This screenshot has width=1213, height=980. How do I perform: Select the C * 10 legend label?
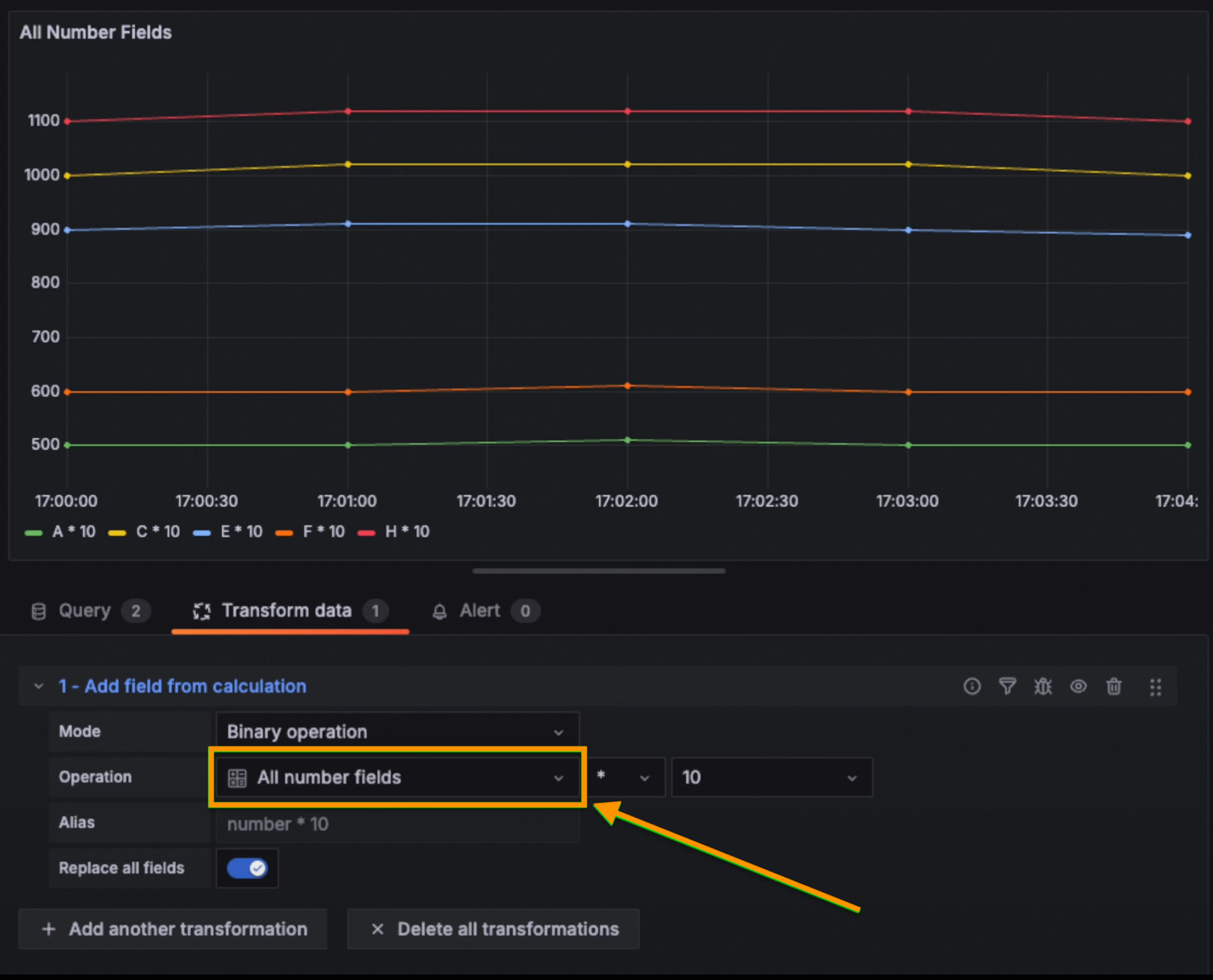(x=158, y=532)
